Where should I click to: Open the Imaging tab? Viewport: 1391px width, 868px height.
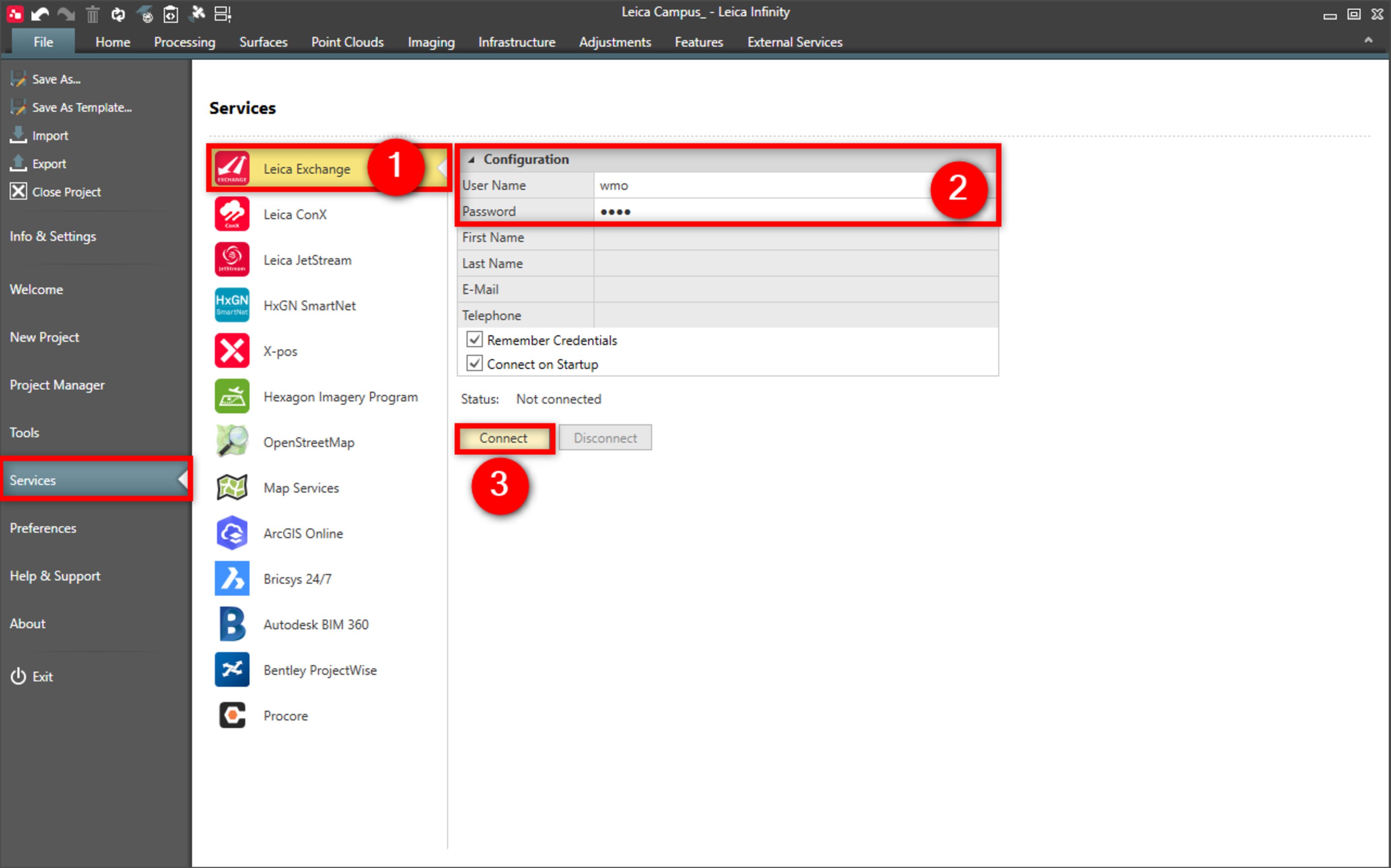[431, 42]
